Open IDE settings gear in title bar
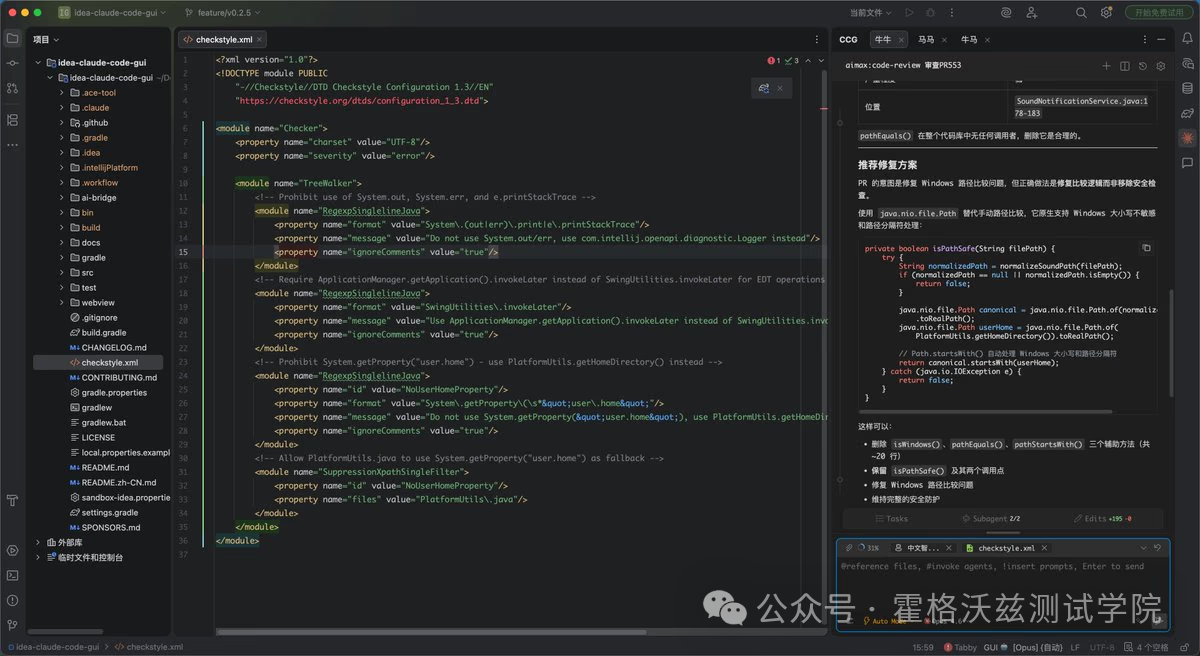This screenshot has height=656, width=1200. pyautogui.click(x=1106, y=13)
